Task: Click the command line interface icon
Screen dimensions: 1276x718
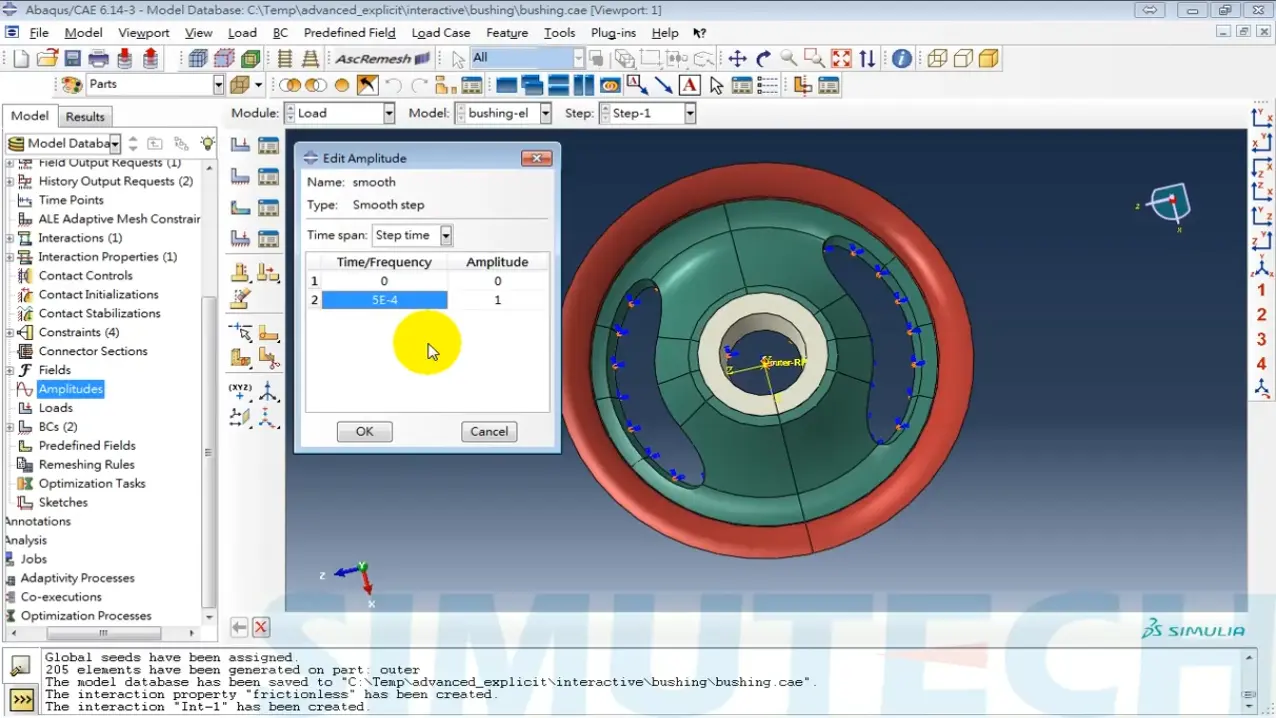Action: tap(20, 698)
